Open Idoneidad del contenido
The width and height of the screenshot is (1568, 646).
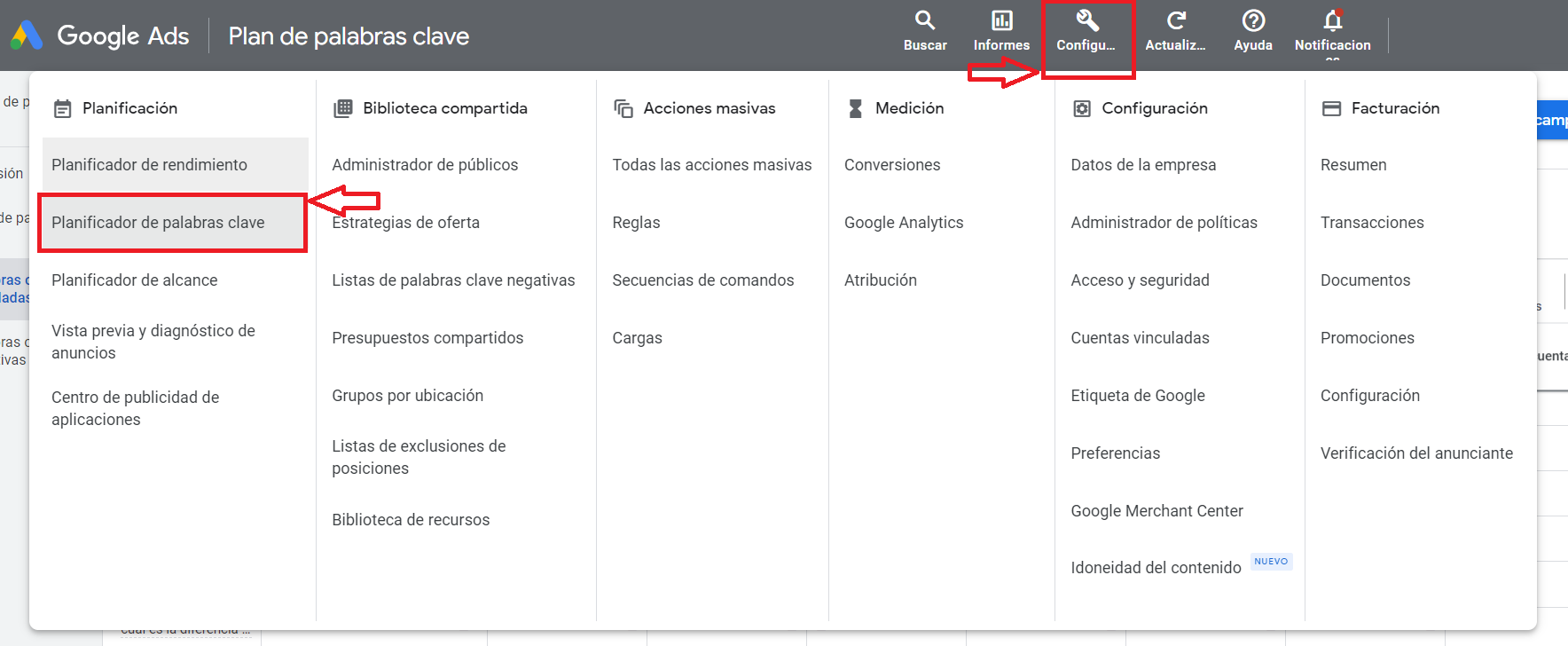1156,568
